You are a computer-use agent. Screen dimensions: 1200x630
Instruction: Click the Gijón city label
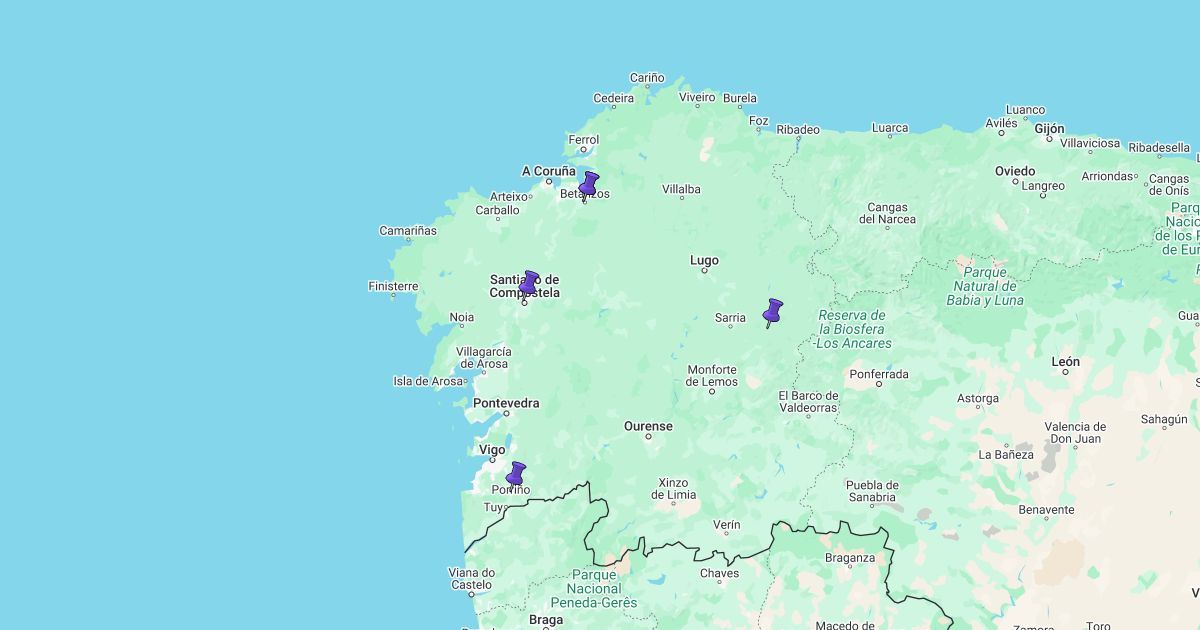pyautogui.click(x=1049, y=128)
